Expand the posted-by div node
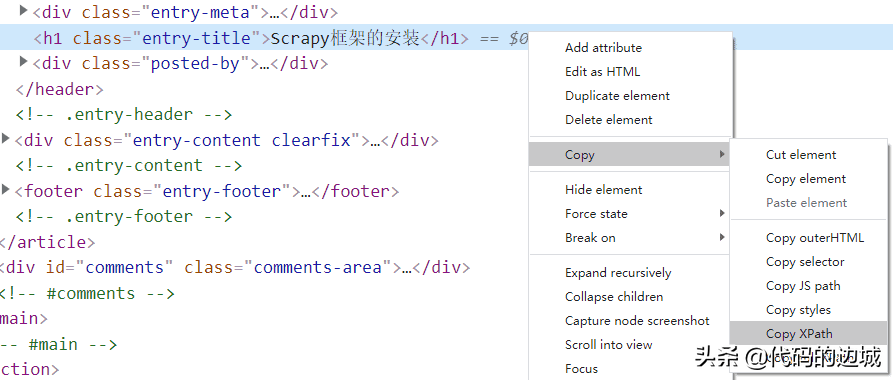The height and width of the screenshot is (380, 893). 23,61
